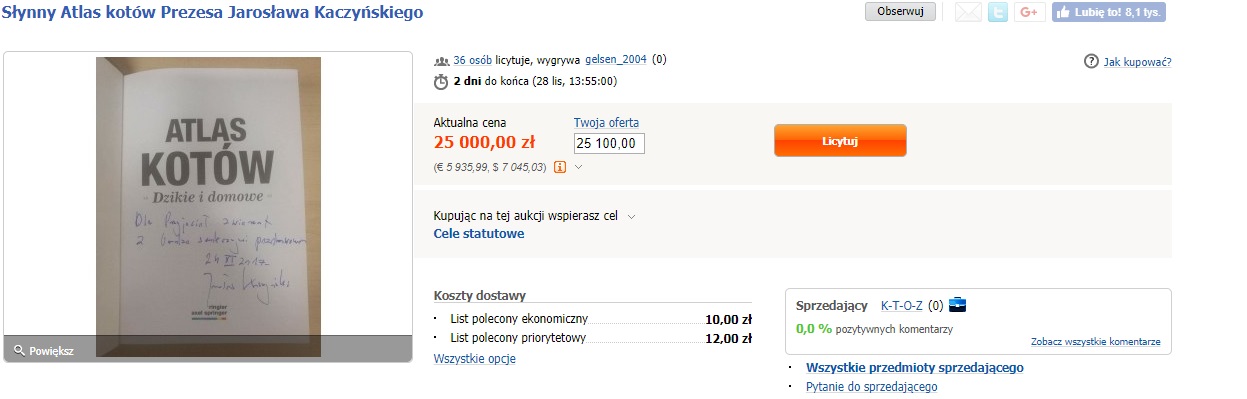Click the orange Licytuj bid button
This screenshot has height=399, width=1247.
coord(840,141)
